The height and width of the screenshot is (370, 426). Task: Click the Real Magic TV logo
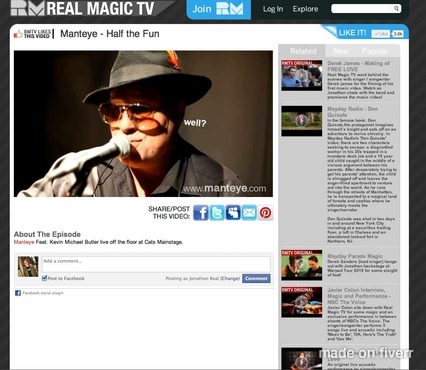(83, 8)
